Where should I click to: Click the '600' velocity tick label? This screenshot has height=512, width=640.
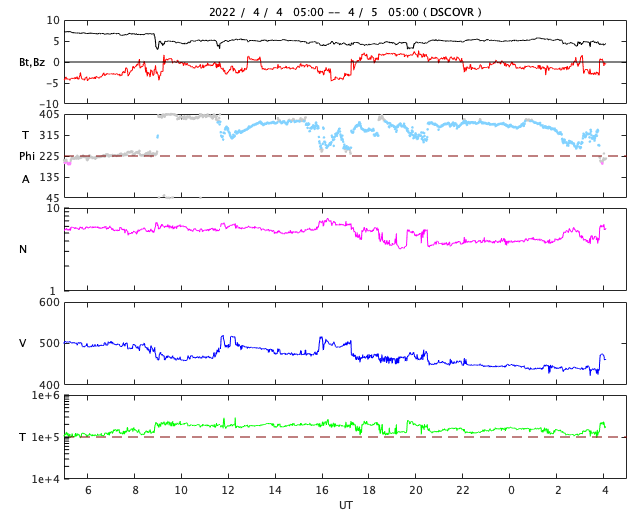[x=49, y=303]
